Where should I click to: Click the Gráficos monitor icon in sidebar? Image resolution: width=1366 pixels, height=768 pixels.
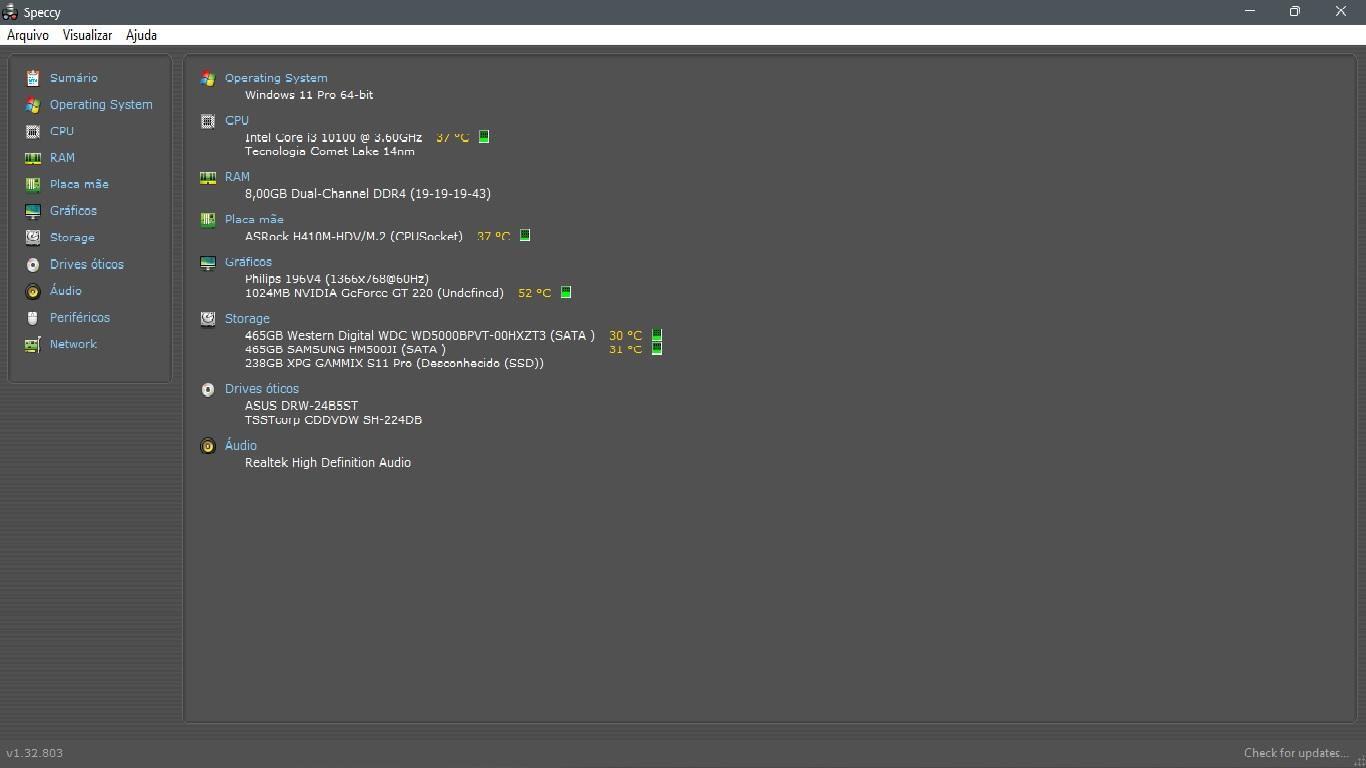tap(33, 211)
